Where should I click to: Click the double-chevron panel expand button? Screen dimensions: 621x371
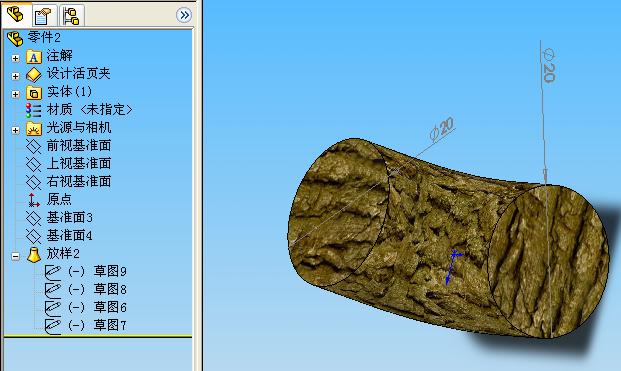(184, 15)
